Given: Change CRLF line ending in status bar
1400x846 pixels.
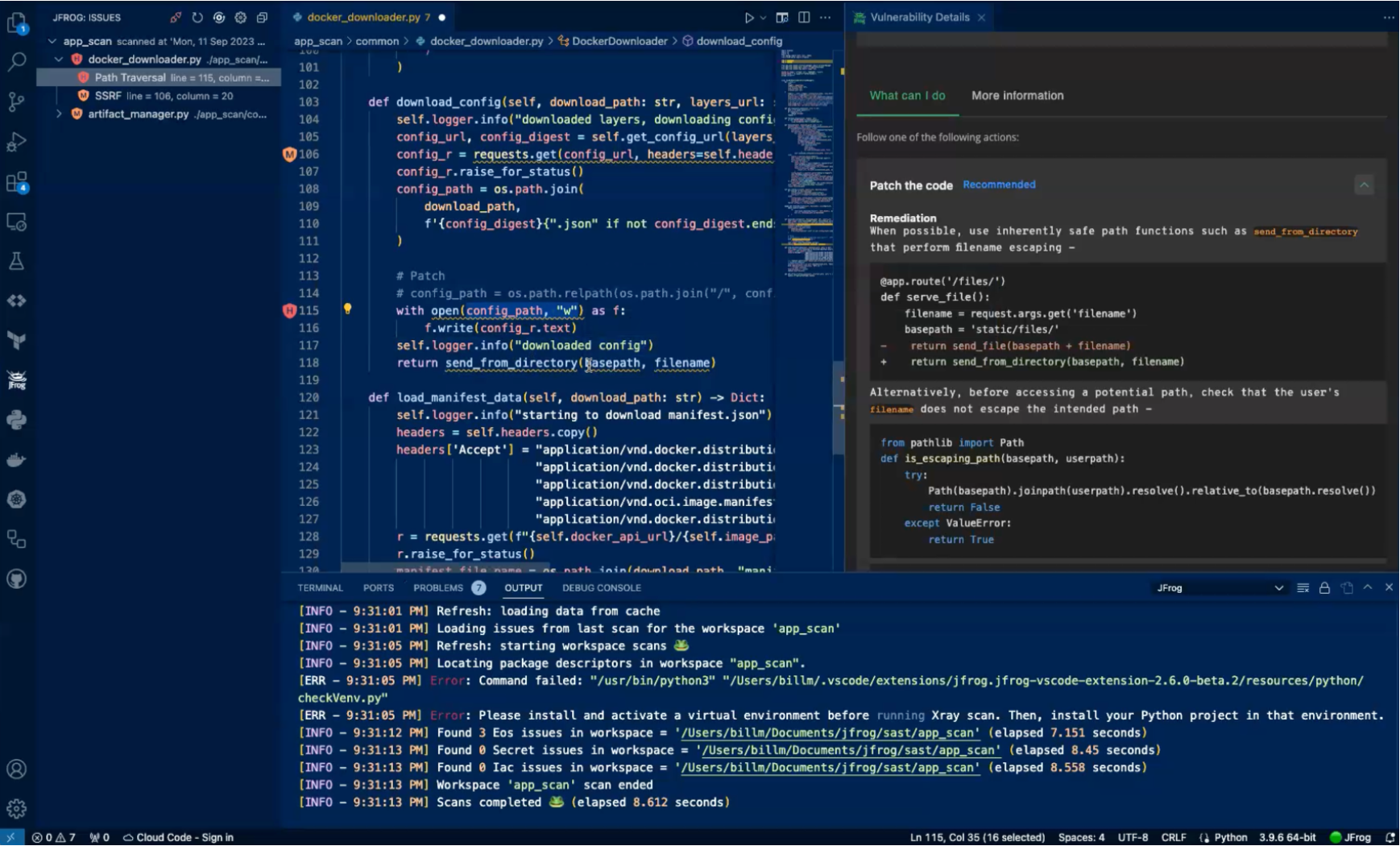Looking at the screenshot, I should tap(1174, 837).
